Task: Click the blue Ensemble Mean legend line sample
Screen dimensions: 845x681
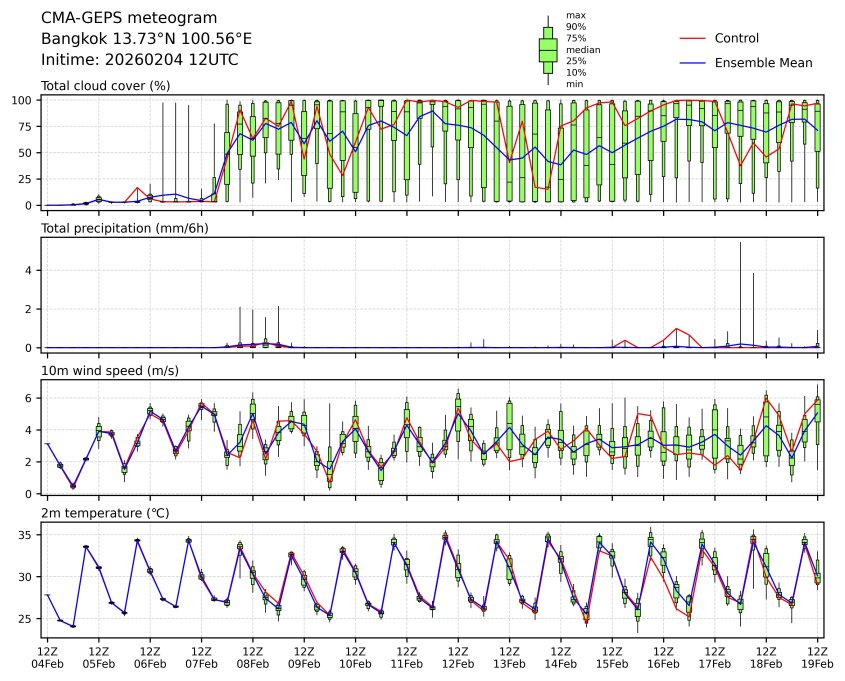Action: click(692, 63)
